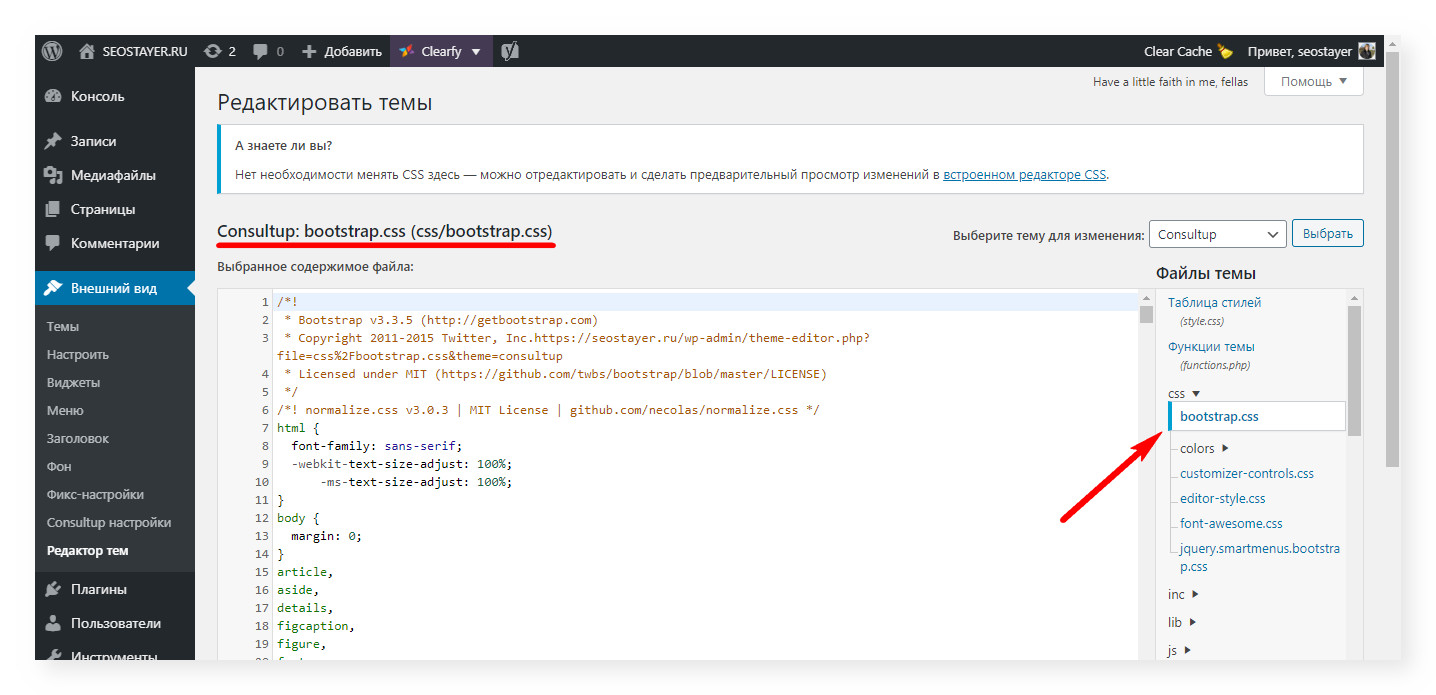Image resolution: width=1436 pixels, height=695 pixels.
Task: Open the theme select dropdown Consultup
Action: click(1218, 234)
